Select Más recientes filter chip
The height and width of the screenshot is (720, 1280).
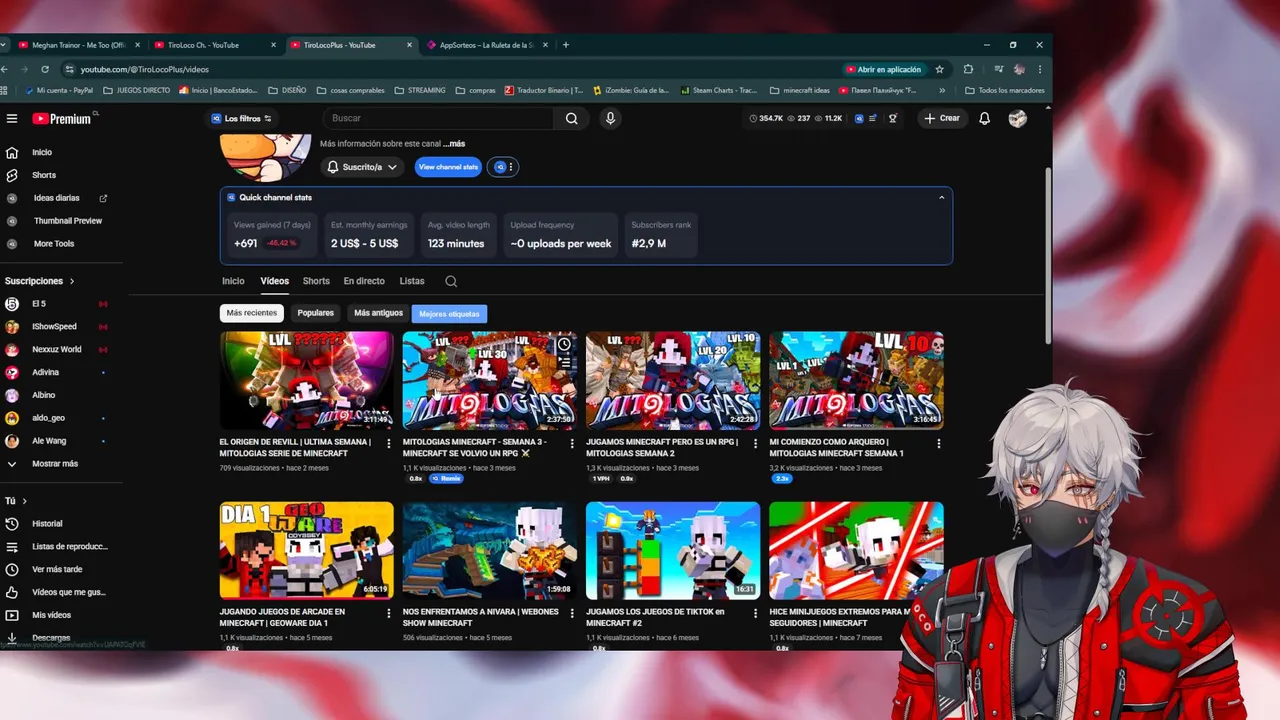252,313
